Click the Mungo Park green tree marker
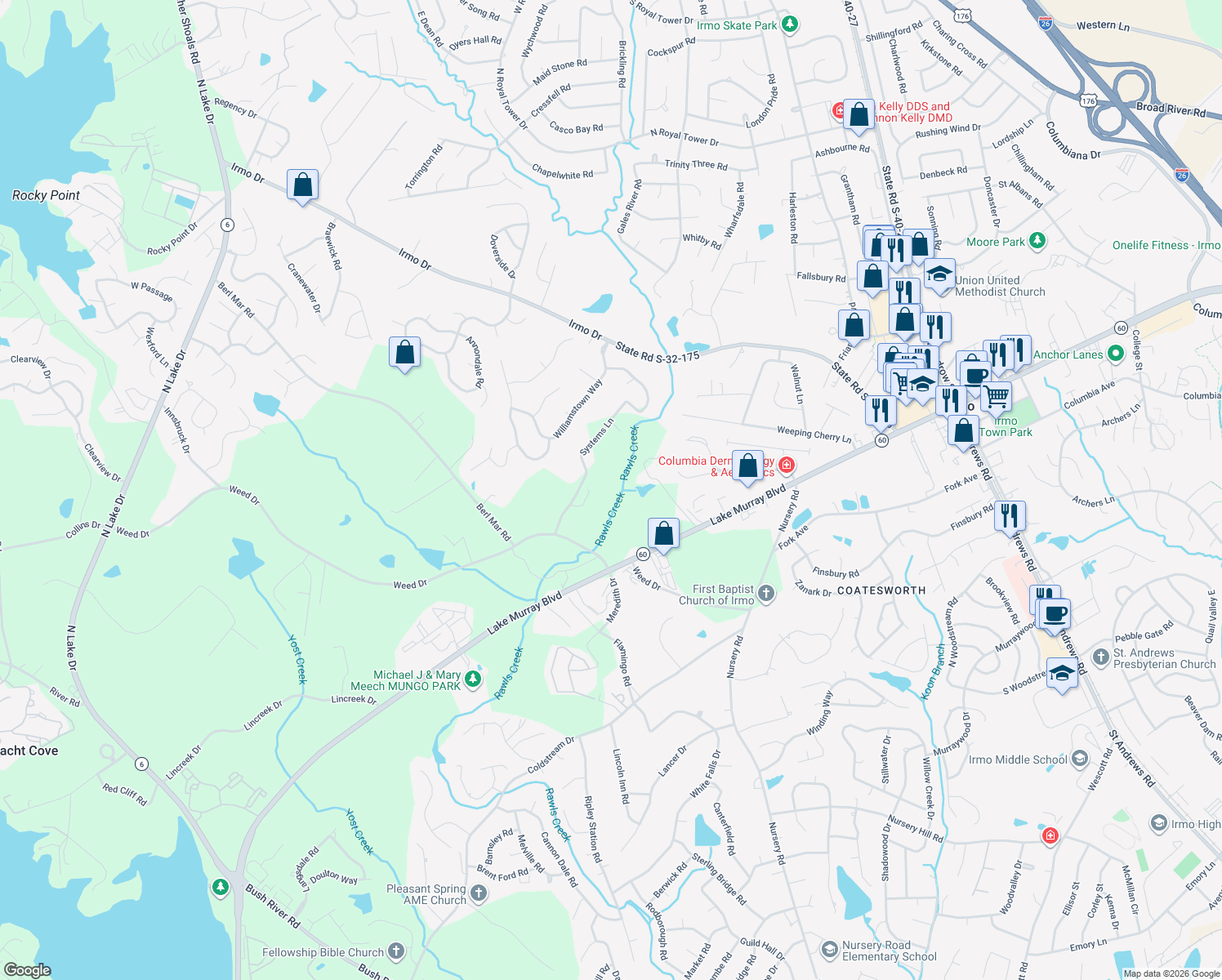The height and width of the screenshot is (980, 1222). 472,676
